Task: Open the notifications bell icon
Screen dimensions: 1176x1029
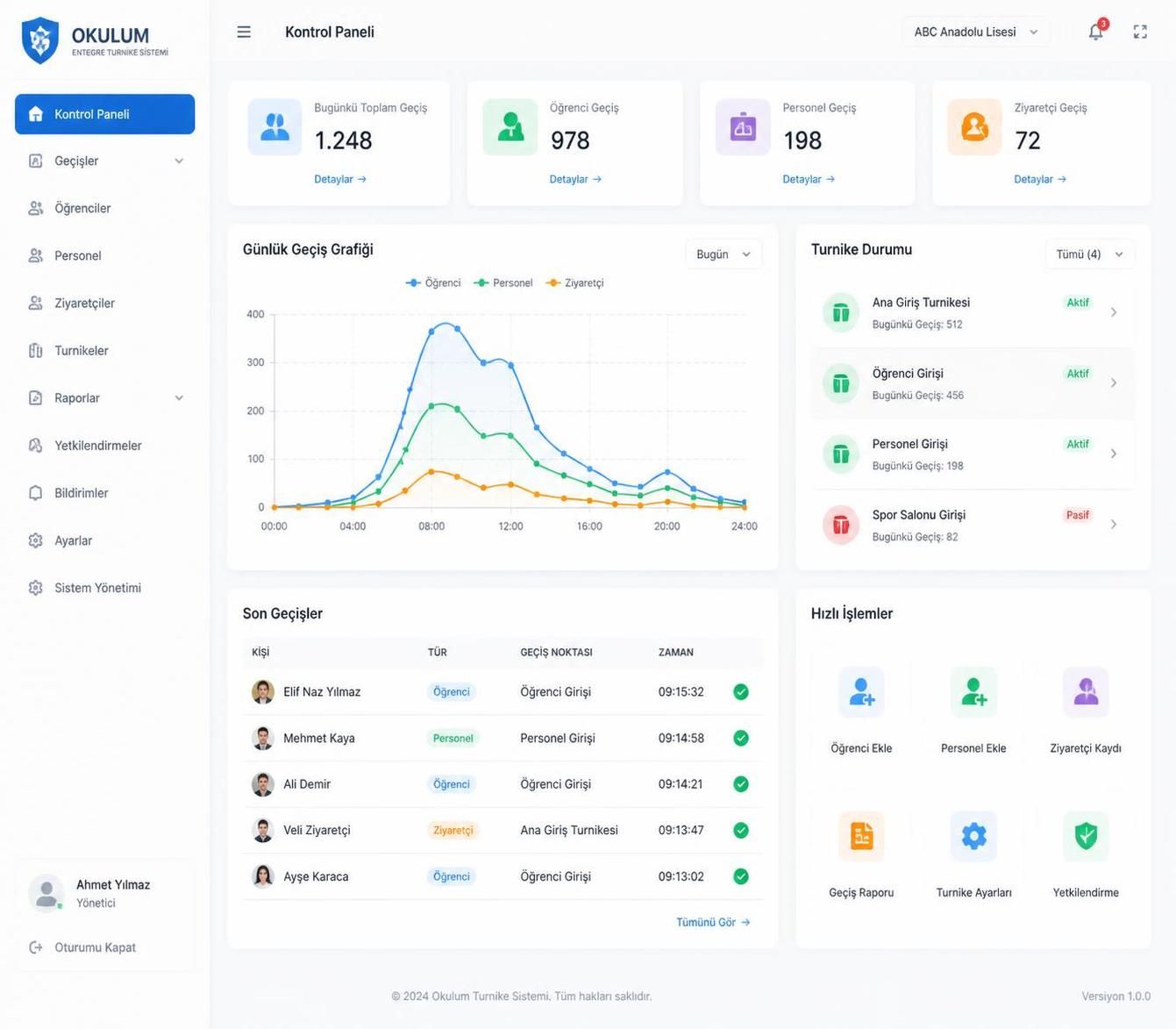Action: click(x=1096, y=32)
